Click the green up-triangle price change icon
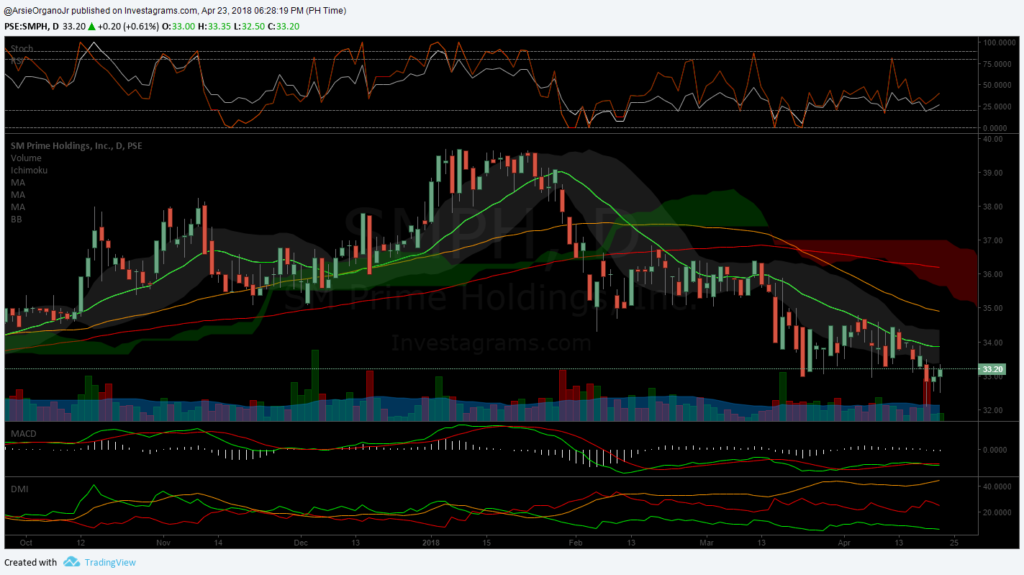Screen dimensions: 1024x575 pos(91,26)
